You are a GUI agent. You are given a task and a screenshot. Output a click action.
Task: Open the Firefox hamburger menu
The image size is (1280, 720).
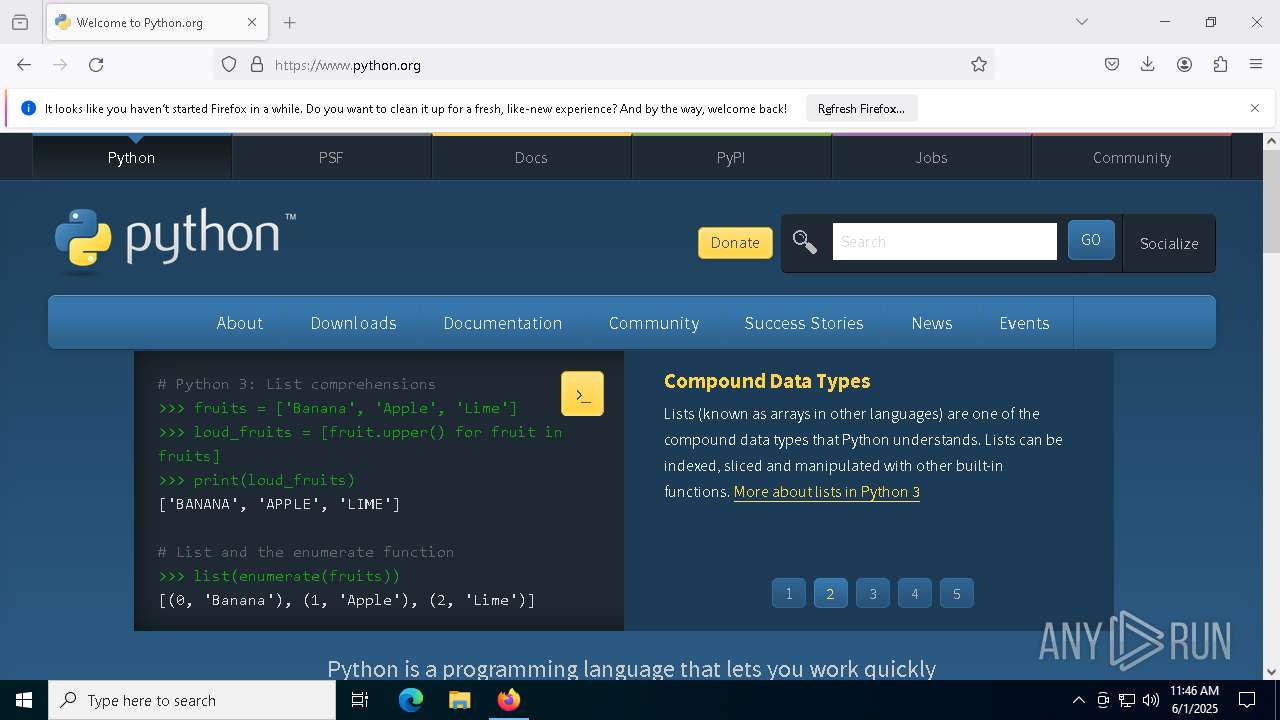point(1256,65)
